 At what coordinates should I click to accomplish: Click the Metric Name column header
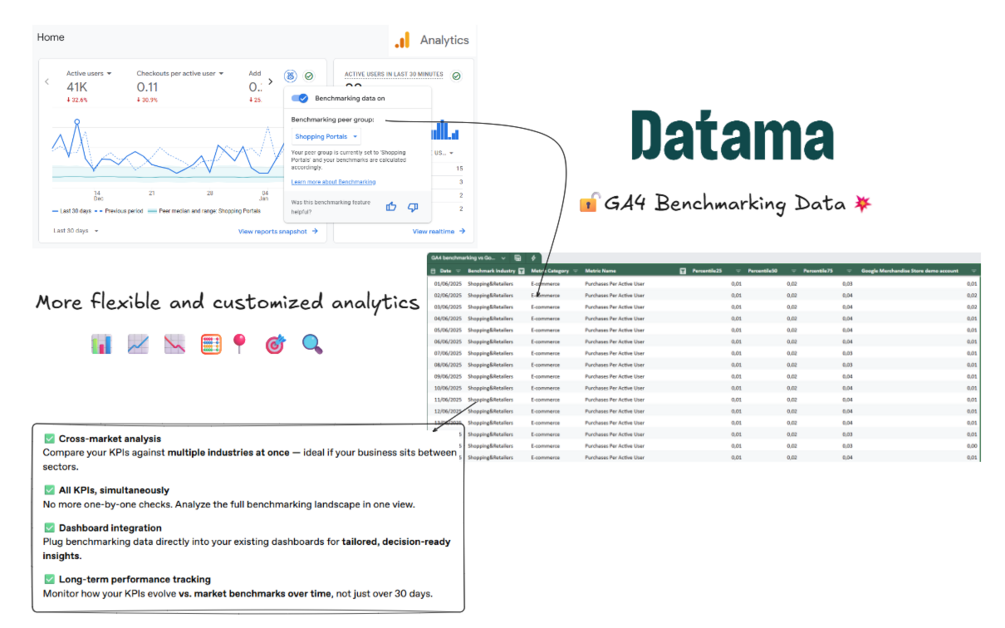tap(601, 271)
